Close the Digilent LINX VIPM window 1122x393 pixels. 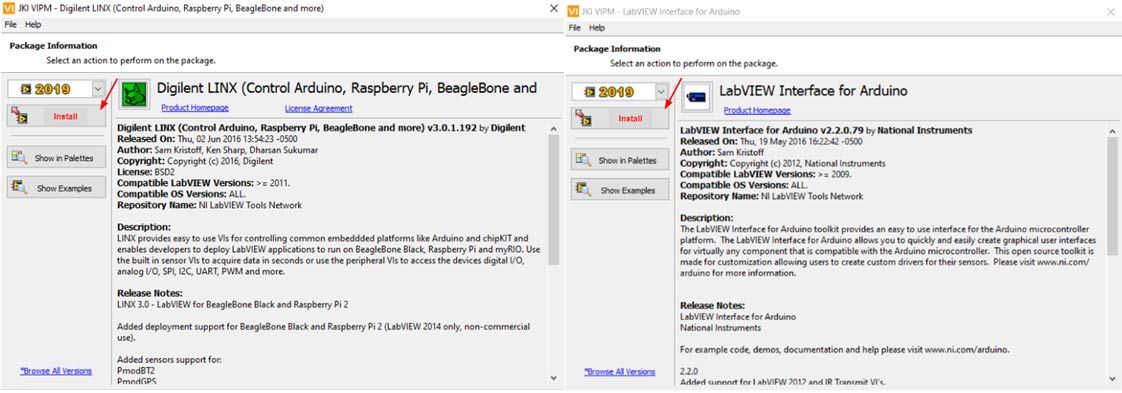coord(554,8)
